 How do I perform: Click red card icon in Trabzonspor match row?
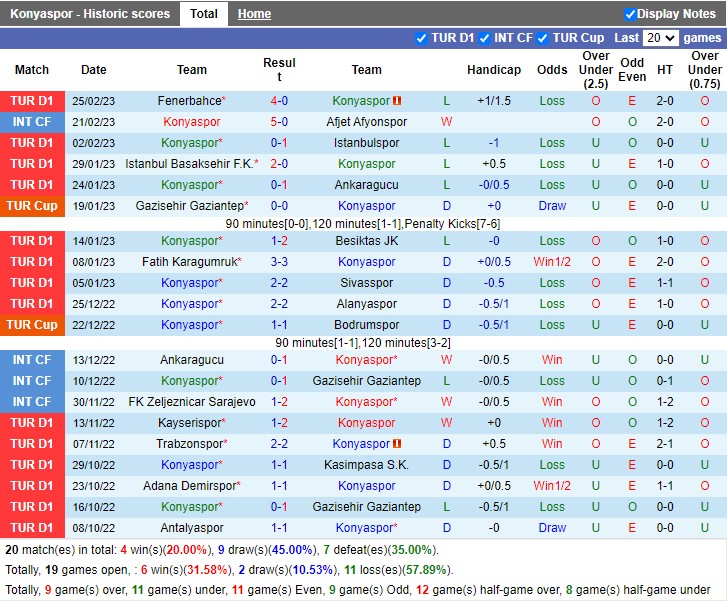(397, 444)
